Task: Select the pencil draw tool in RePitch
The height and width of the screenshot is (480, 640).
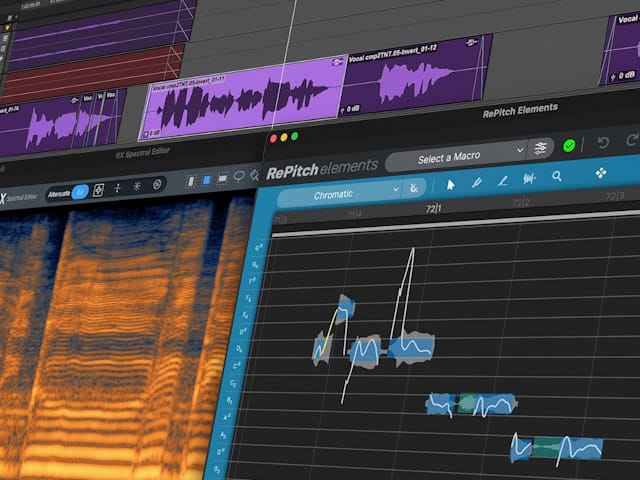Action: [x=503, y=180]
